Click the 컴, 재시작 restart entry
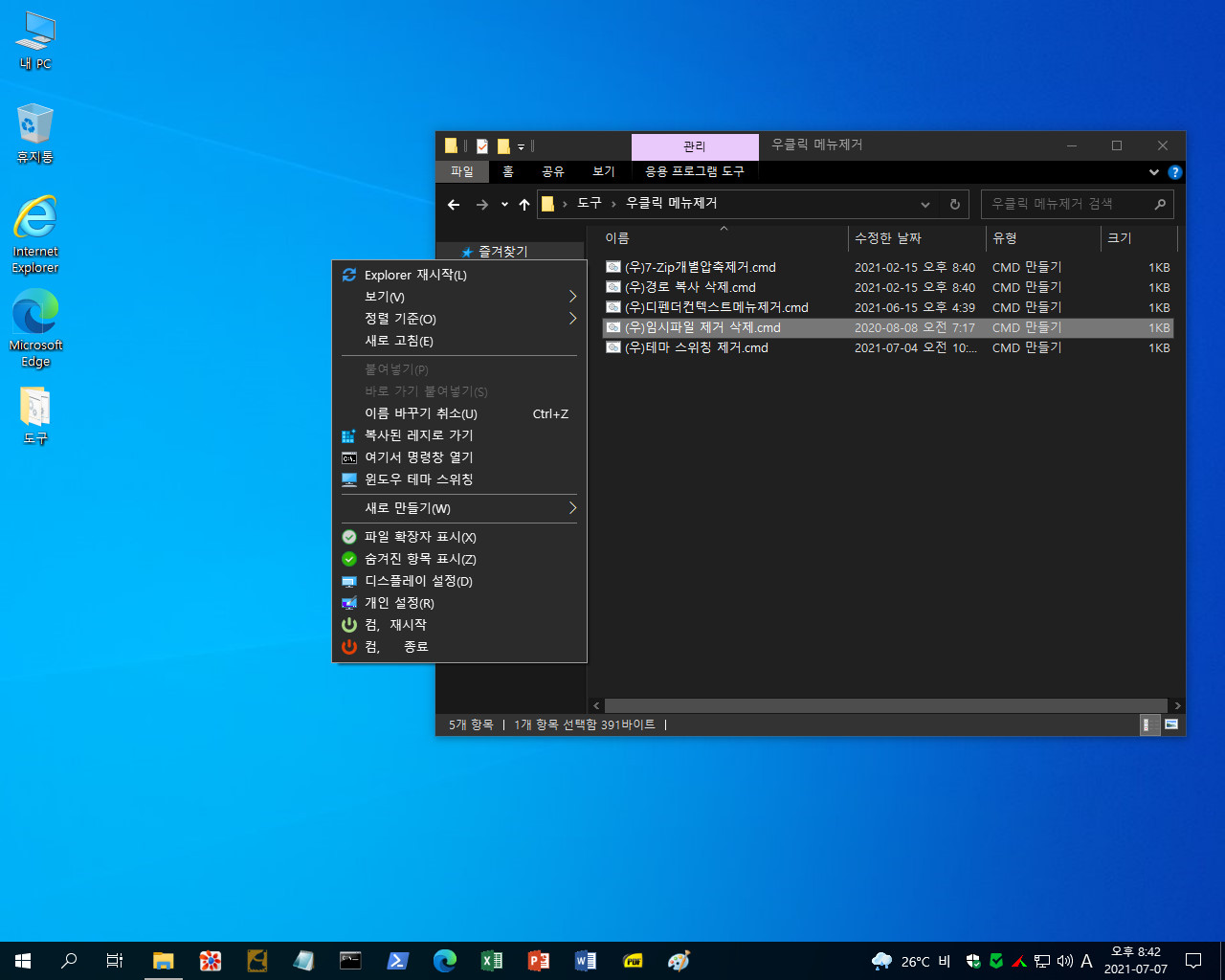 (x=459, y=625)
